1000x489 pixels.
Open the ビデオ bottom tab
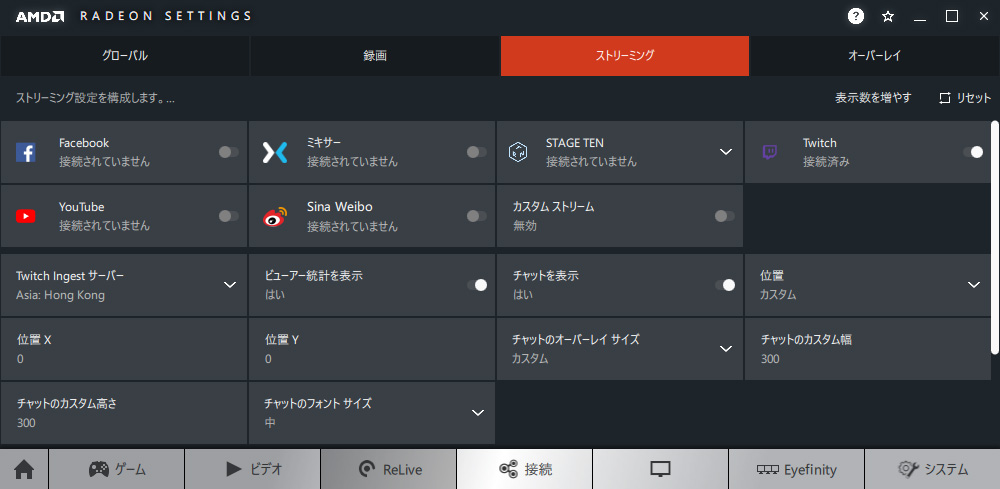(x=253, y=470)
